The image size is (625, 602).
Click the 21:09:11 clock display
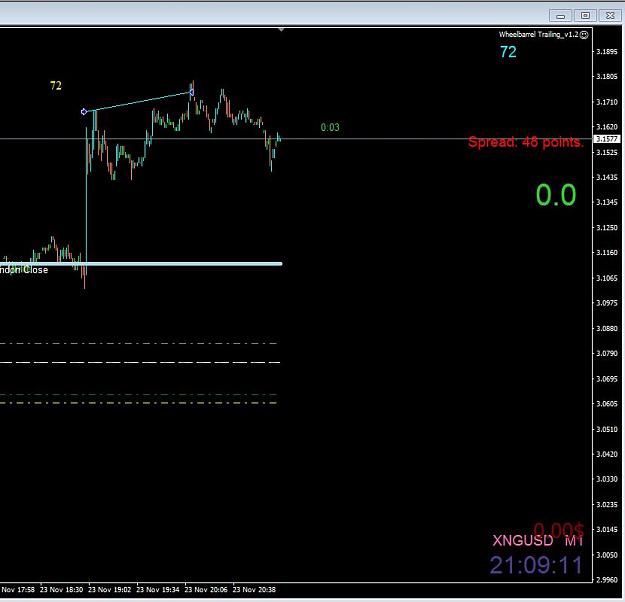click(x=537, y=565)
